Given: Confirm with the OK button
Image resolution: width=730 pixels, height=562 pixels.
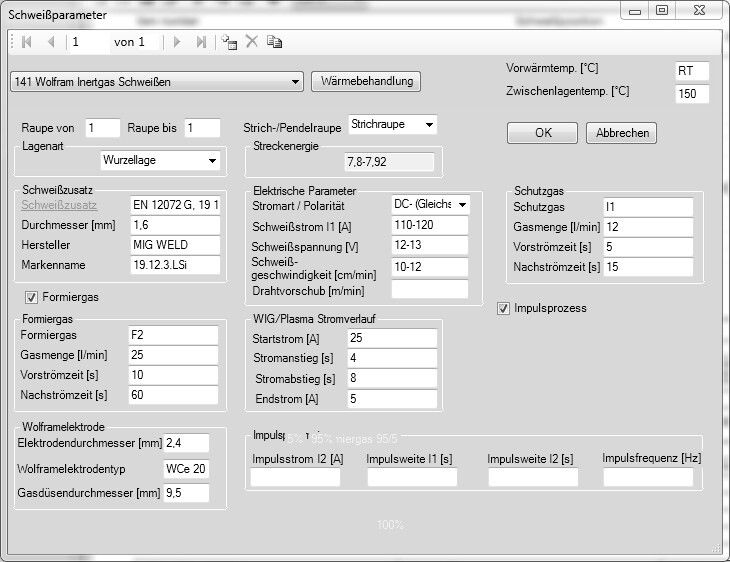Looking at the screenshot, I should pos(542,133).
